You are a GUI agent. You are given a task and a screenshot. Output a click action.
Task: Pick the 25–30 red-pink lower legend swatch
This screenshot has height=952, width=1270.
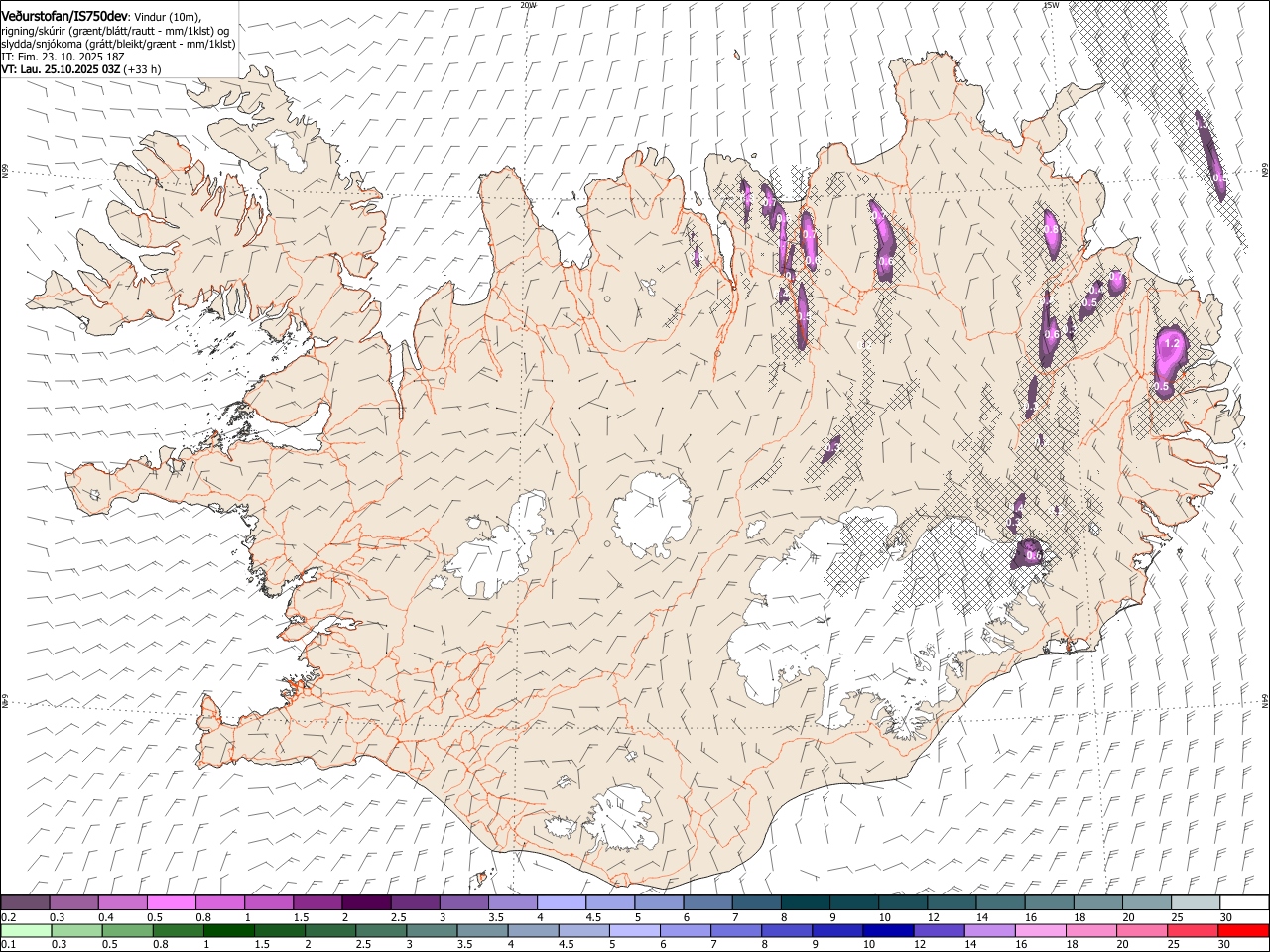(1192, 931)
